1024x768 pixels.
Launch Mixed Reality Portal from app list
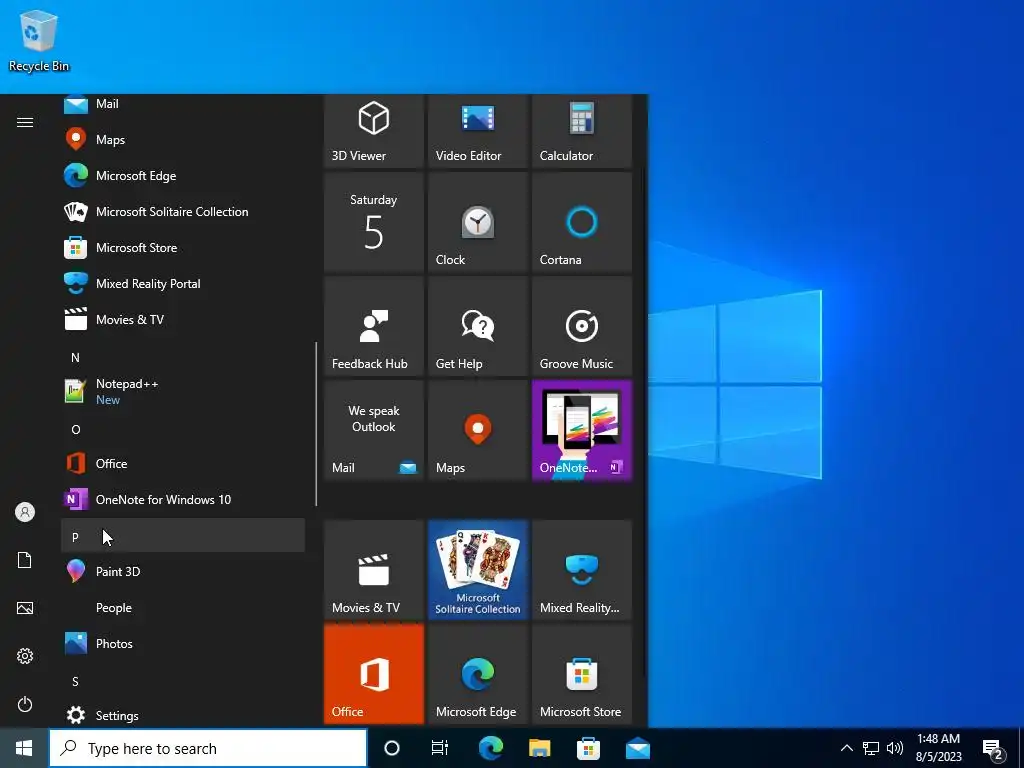tap(183, 283)
